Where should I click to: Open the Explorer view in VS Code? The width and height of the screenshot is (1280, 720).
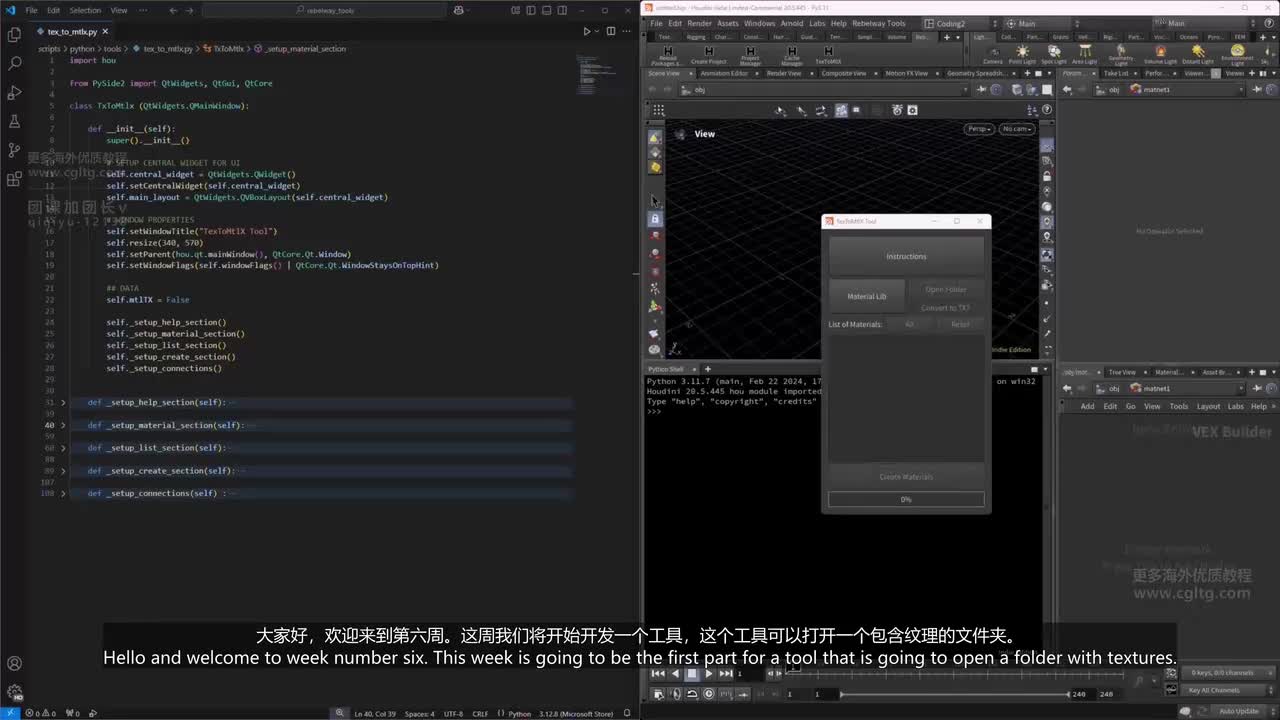click(14, 34)
